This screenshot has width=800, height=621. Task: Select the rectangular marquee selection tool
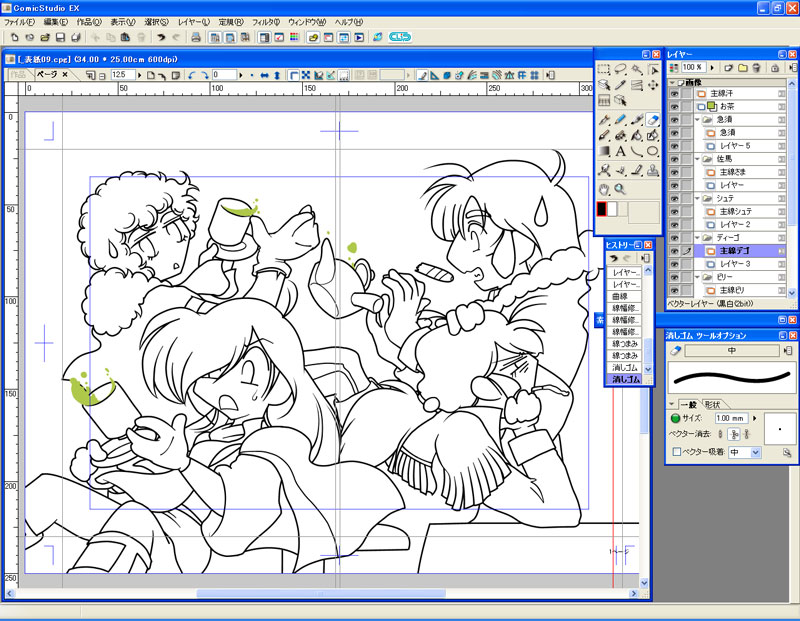click(x=604, y=69)
